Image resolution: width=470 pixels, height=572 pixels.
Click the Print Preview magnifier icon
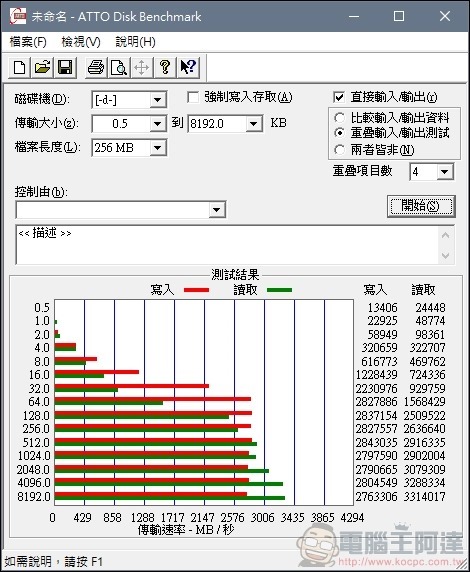pos(119,67)
